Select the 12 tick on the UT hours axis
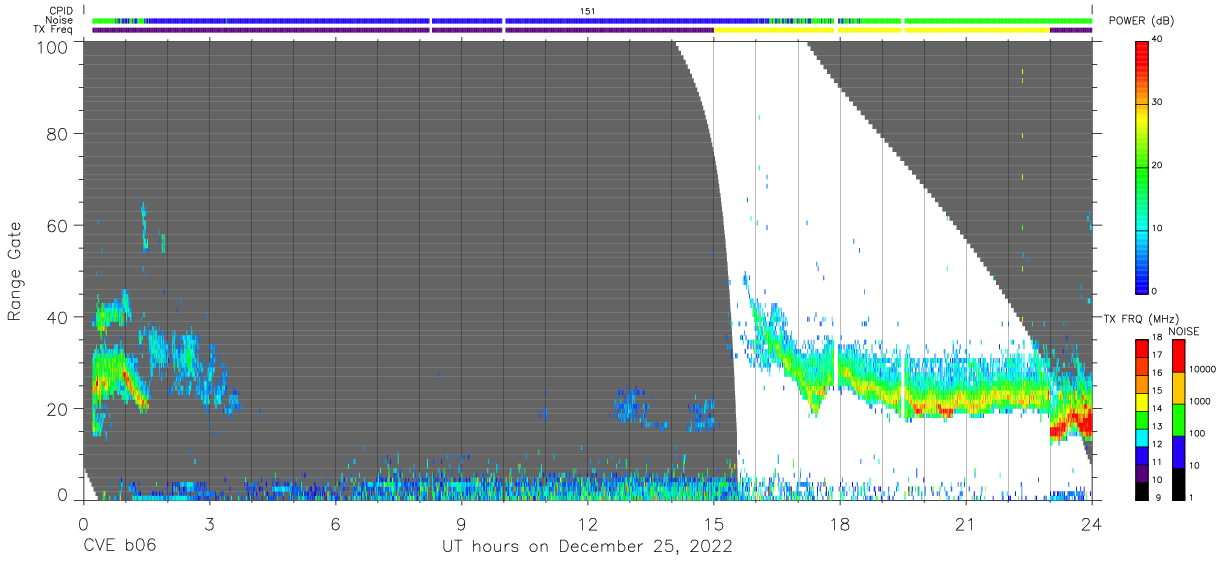Viewport: 1228px width, 567px height. [x=587, y=524]
